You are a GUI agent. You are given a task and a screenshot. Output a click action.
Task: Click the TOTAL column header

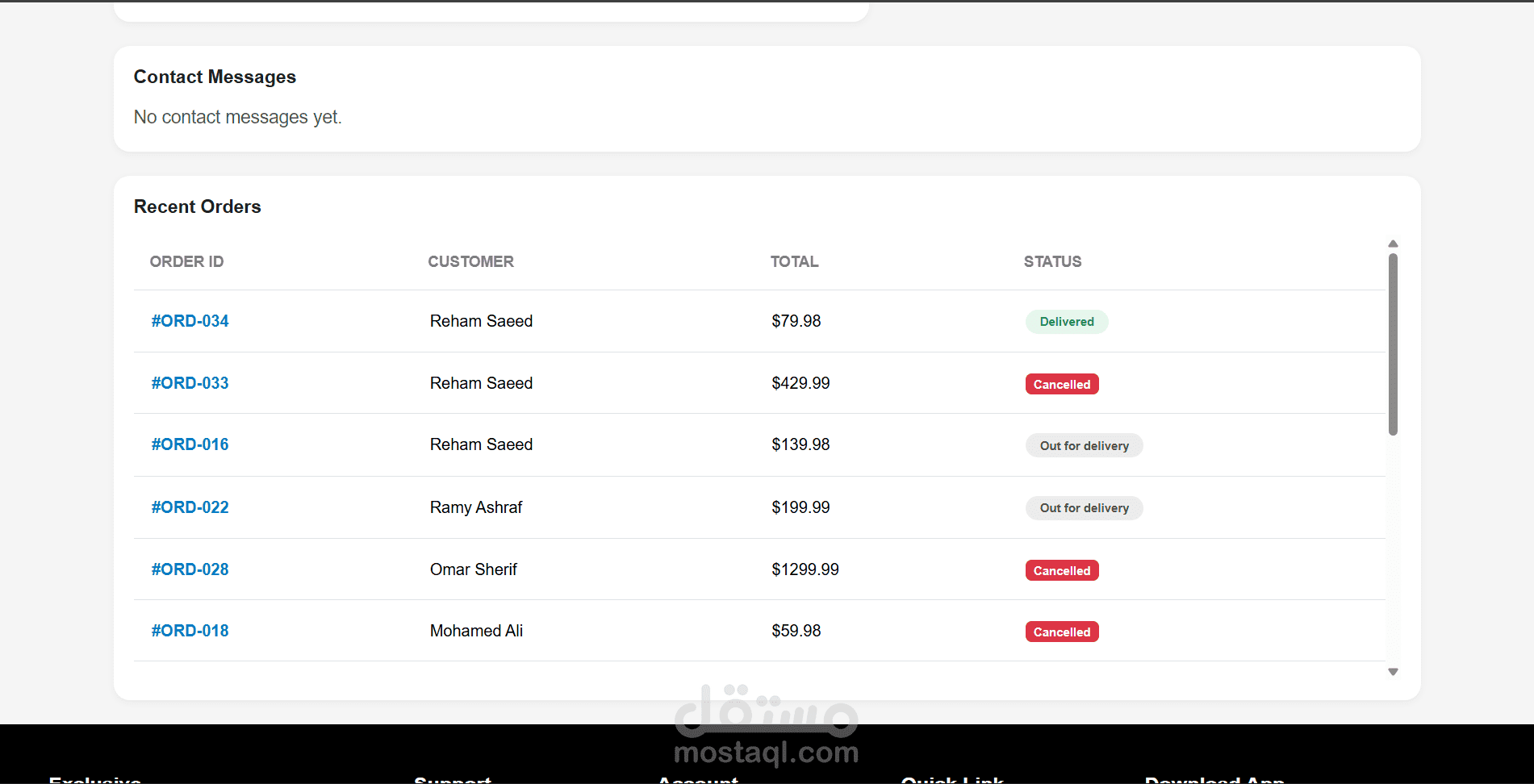[x=794, y=262]
